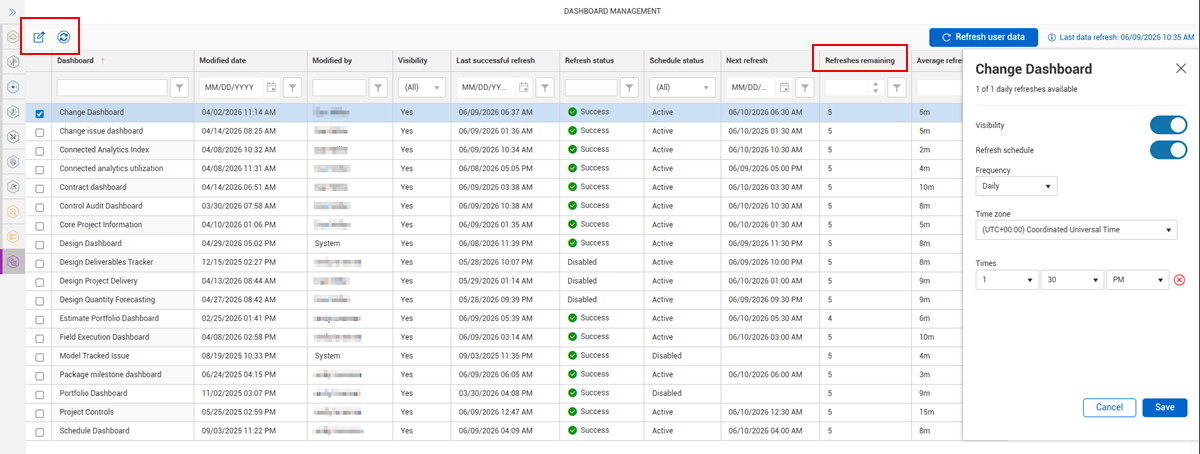The width and height of the screenshot is (1200, 454).
Task: Open the Refresh status column filter funnel icon
Action: pyautogui.click(x=630, y=88)
